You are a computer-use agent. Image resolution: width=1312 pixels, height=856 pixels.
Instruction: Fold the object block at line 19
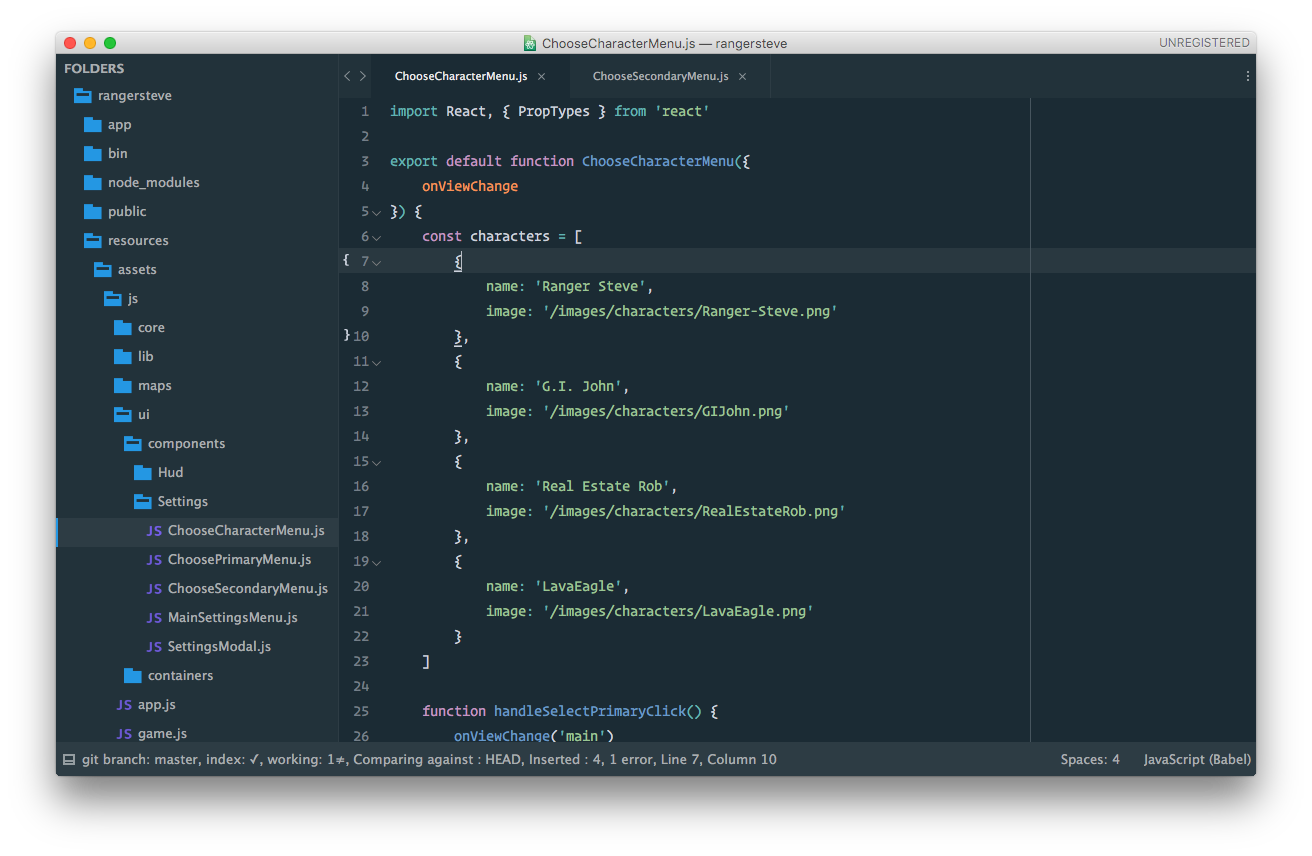[377, 562]
